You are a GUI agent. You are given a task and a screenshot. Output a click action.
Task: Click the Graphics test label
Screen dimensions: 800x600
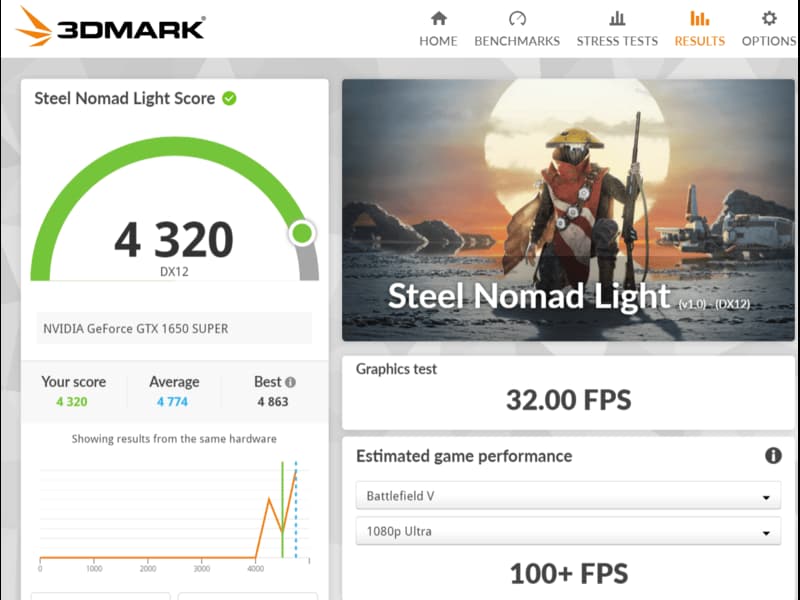coord(396,369)
